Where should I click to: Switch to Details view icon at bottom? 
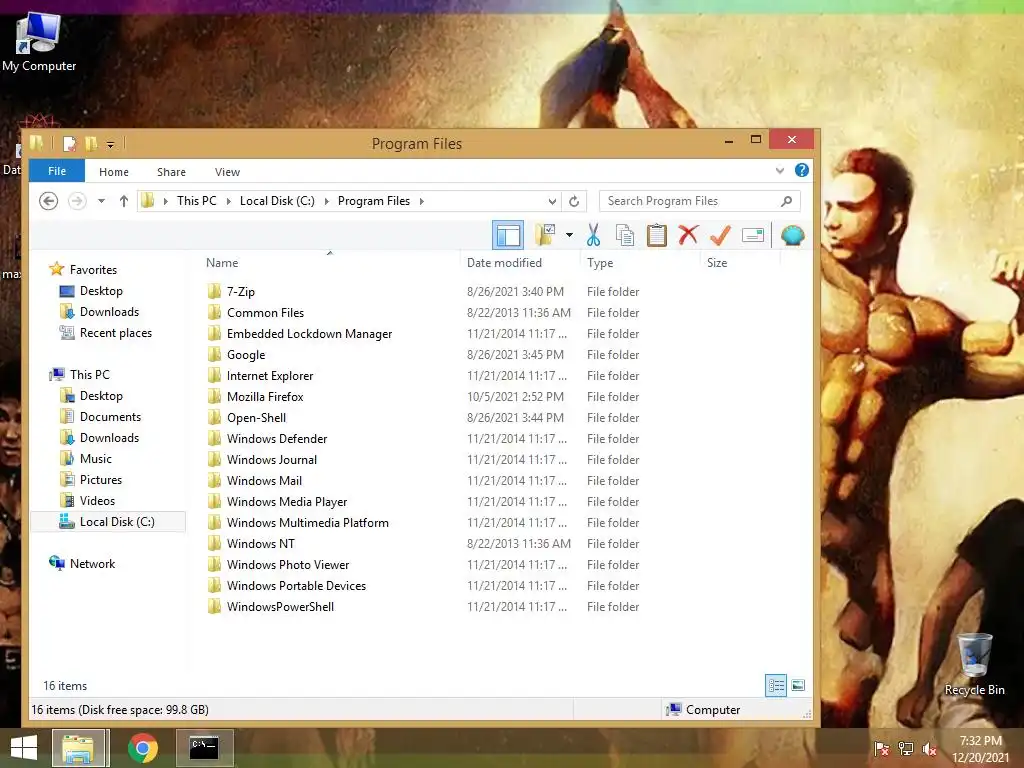pyautogui.click(x=776, y=686)
